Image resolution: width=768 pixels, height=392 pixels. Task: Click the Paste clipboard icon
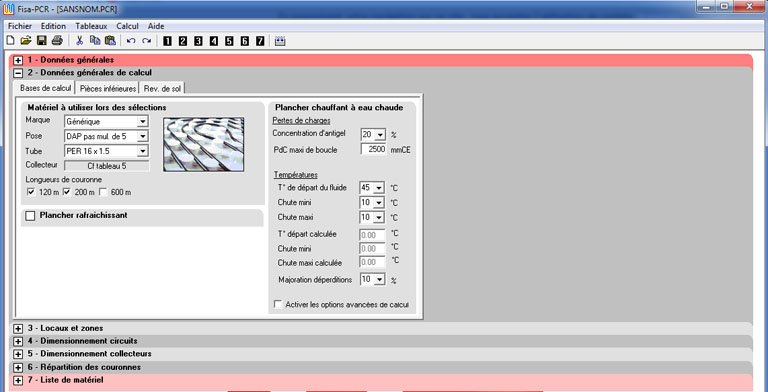click(x=110, y=41)
